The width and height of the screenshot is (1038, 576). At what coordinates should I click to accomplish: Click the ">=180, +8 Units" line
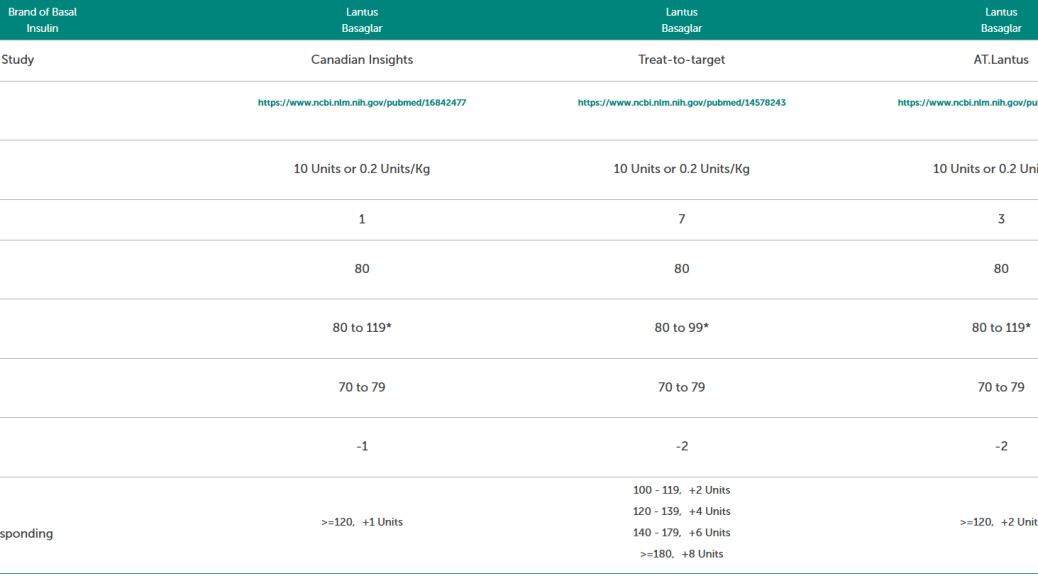click(681, 554)
